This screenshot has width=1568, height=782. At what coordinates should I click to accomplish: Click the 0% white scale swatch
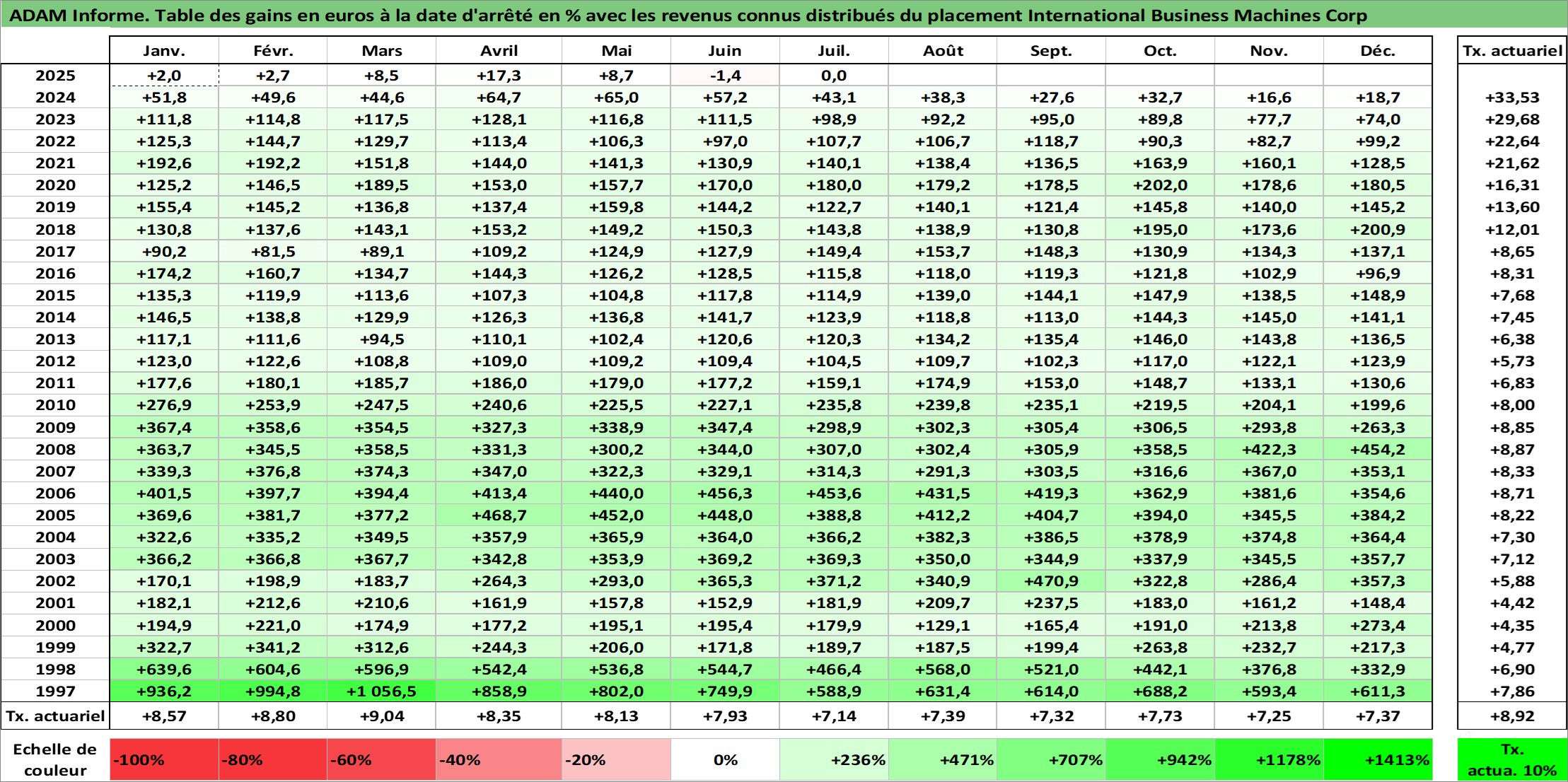725,760
